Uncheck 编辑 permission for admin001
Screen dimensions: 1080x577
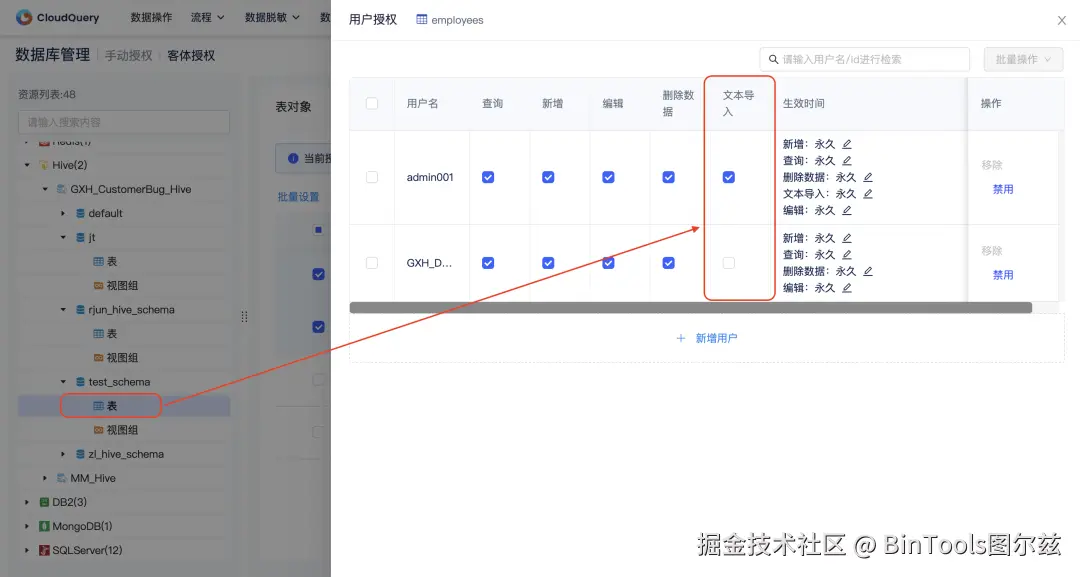click(x=608, y=177)
